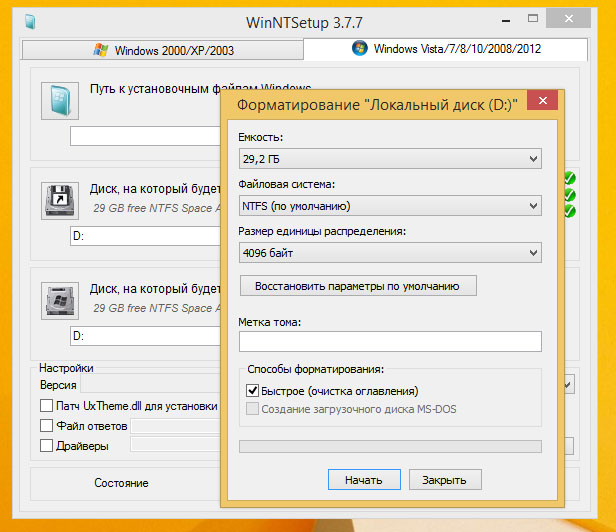Click the Windows XP flag icon on first tab

[101, 50]
